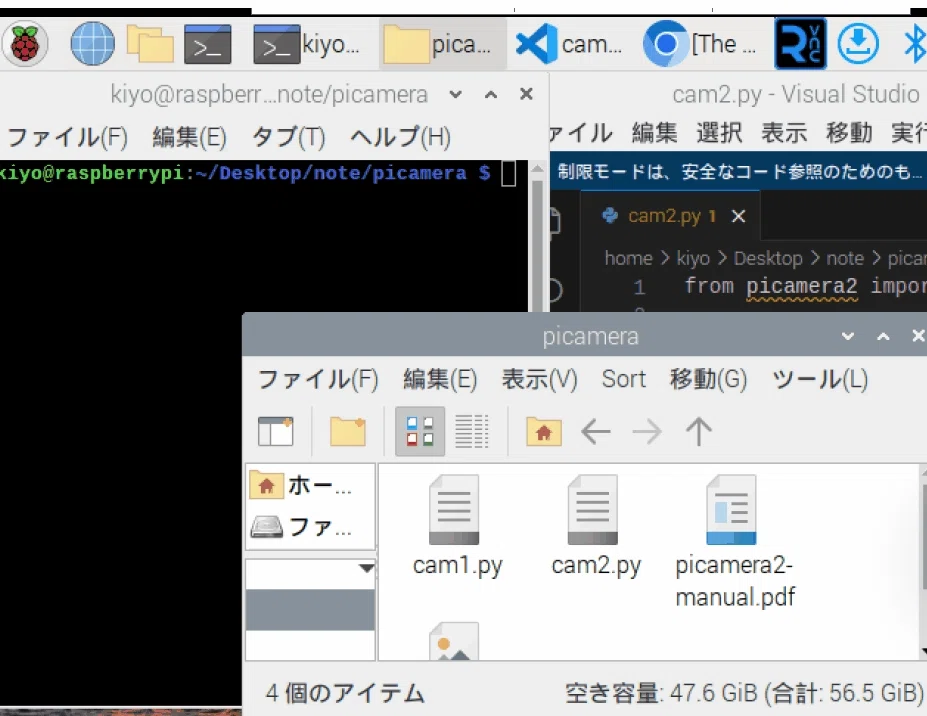This screenshot has width=927, height=716.
Task: Launch the web browser globe icon
Action: pyautogui.click(x=92, y=44)
